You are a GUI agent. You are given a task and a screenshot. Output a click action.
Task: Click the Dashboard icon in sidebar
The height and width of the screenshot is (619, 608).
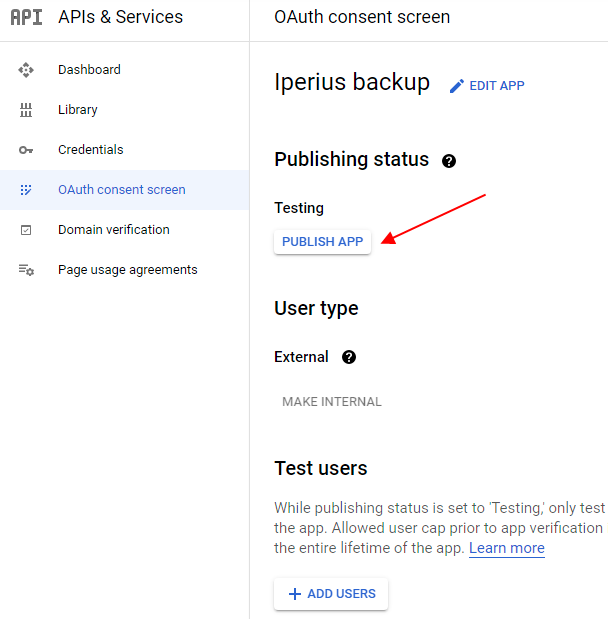pos(26,70)
